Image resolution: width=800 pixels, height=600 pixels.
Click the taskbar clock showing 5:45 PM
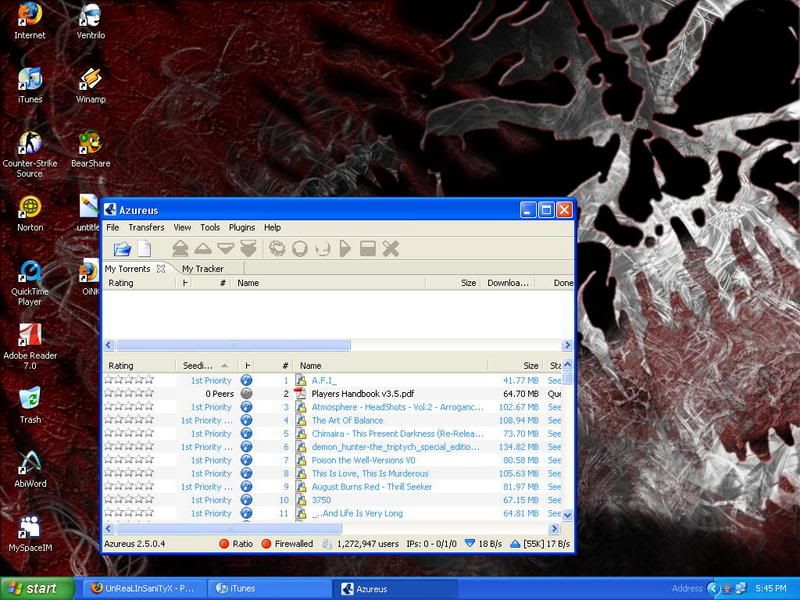(x=770, y=588)
